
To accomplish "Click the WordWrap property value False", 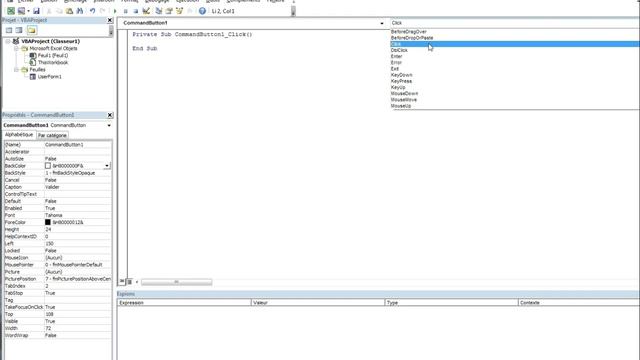I will coord(51,335).
